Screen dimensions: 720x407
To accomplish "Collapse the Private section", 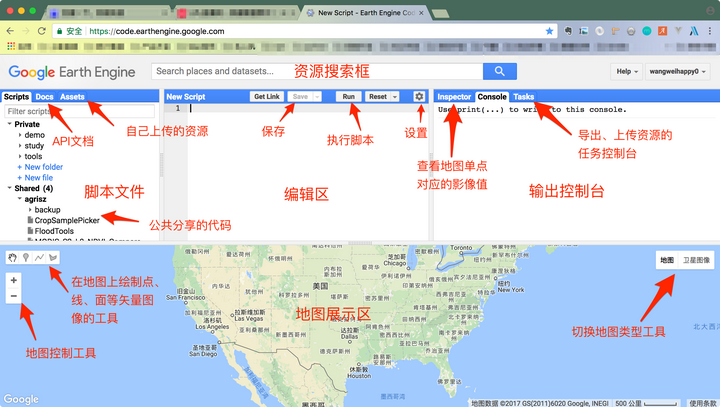I will 9,124.
